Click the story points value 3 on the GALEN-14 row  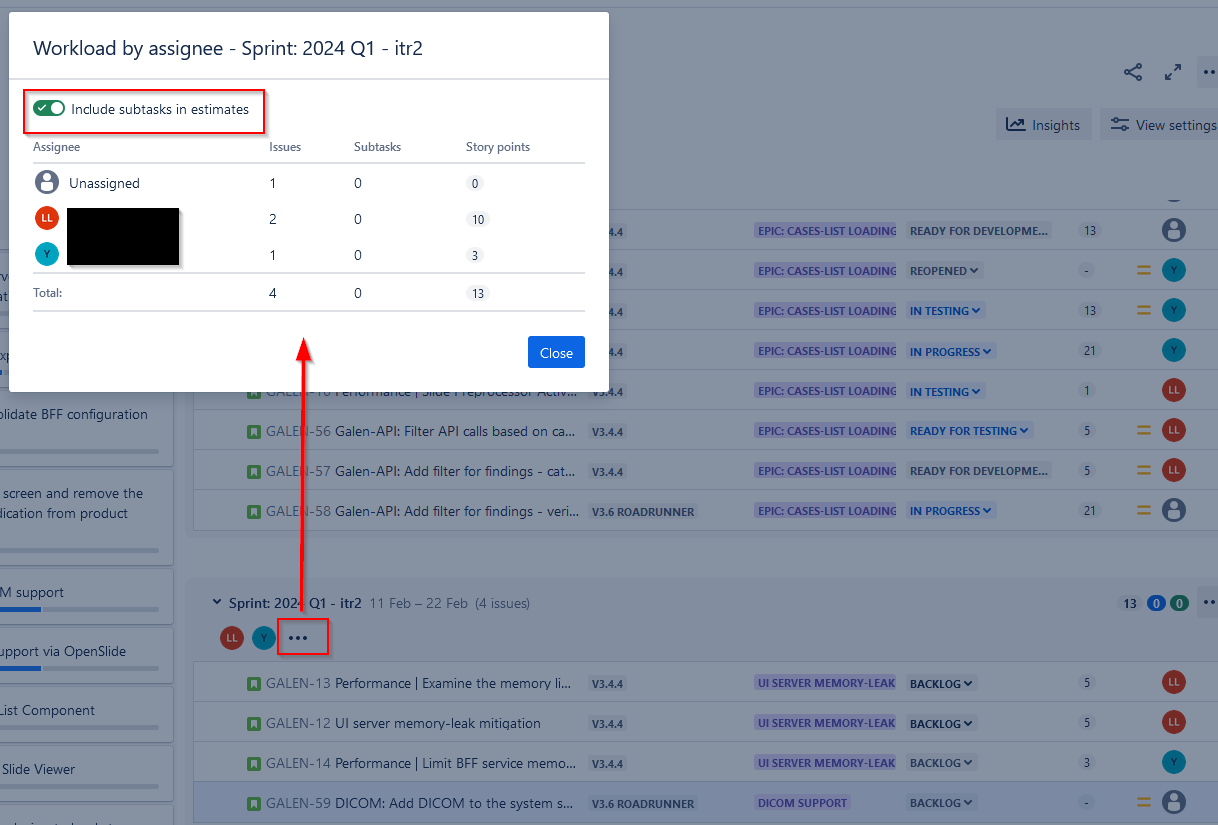[x=1087, y=763]
